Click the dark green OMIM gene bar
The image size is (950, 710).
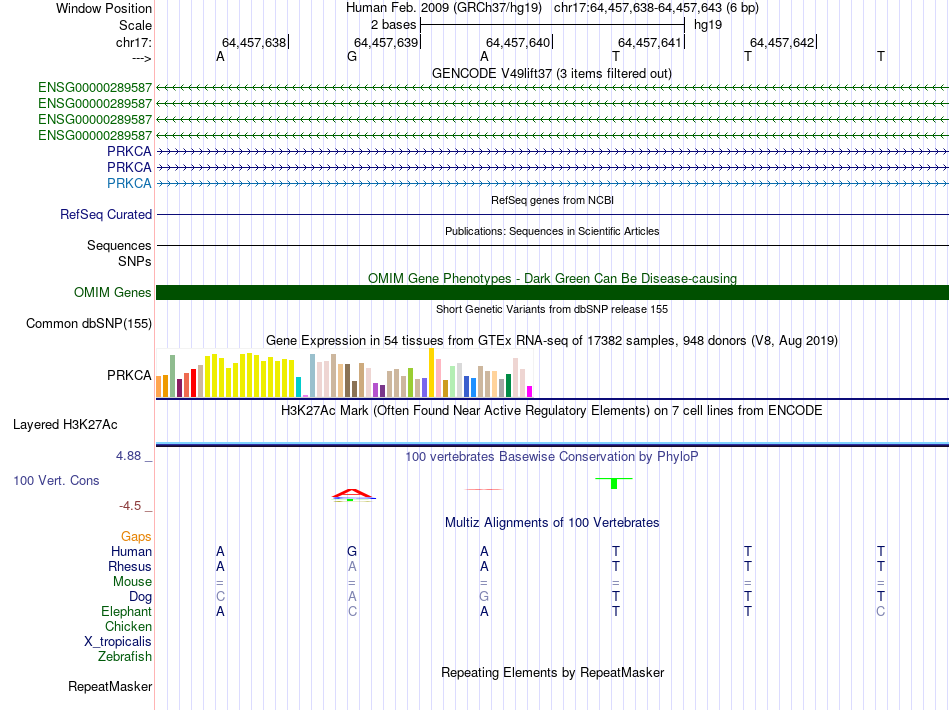coord(553,293)
